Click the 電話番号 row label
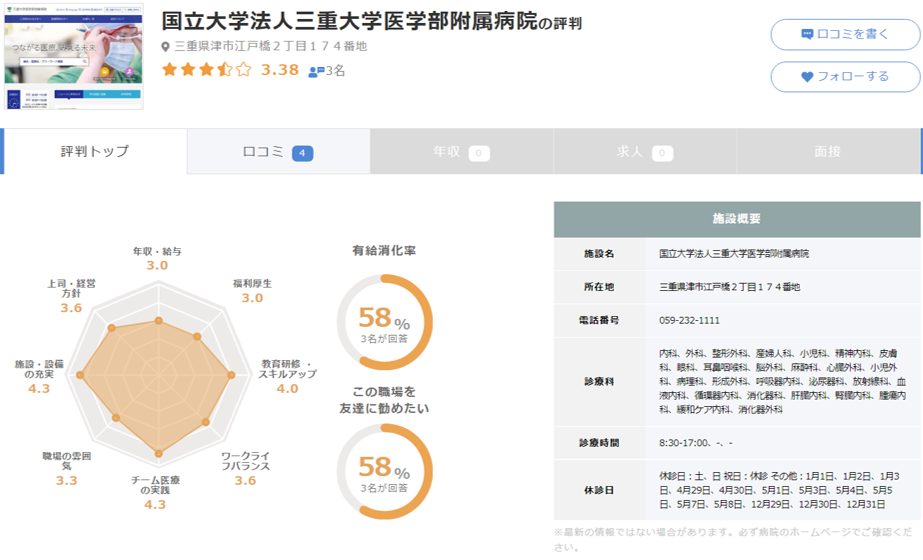This screenshot has height=560, width=923. [x=599, y=320]
